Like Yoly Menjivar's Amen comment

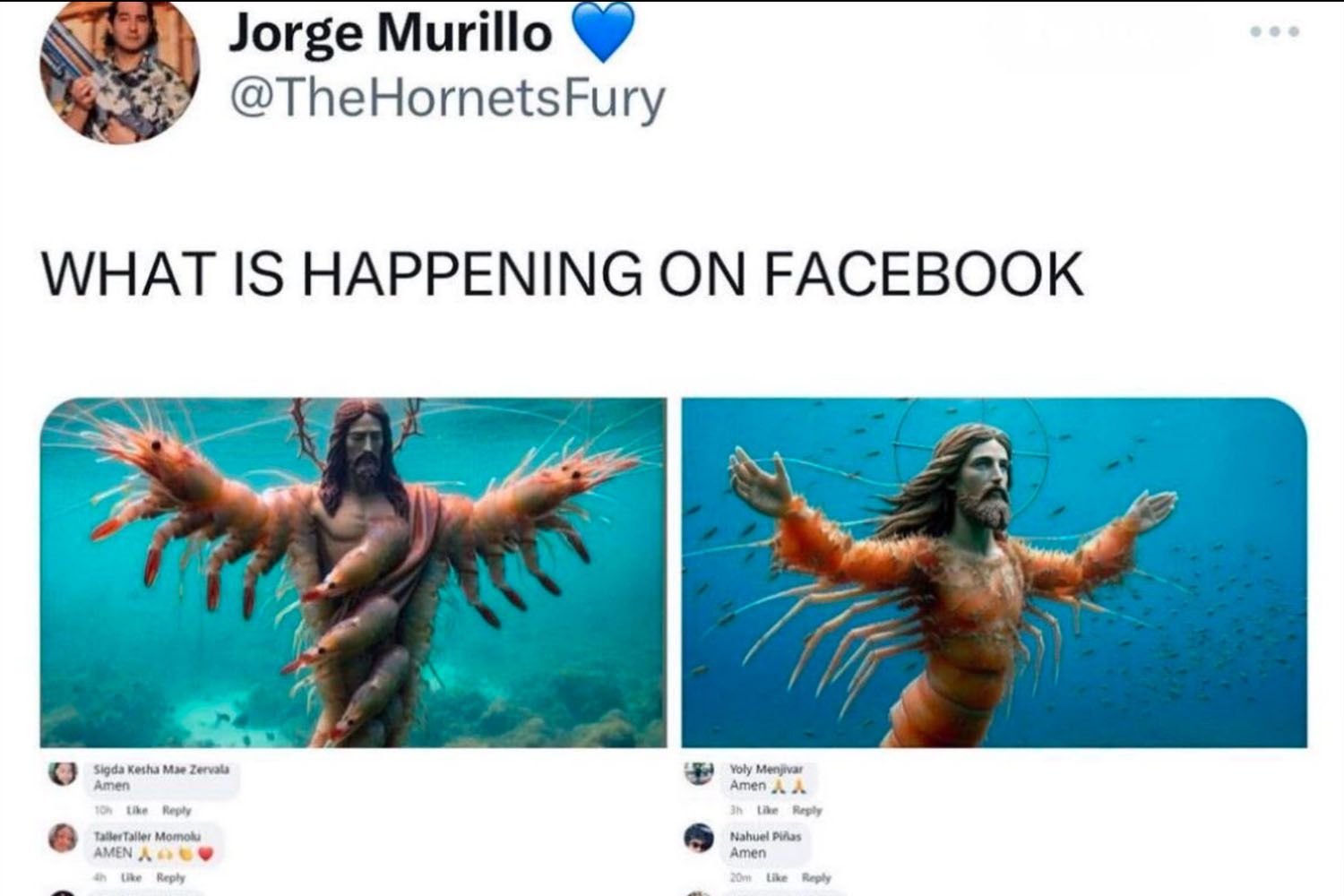pyautogui.click(x=768, y=810)
